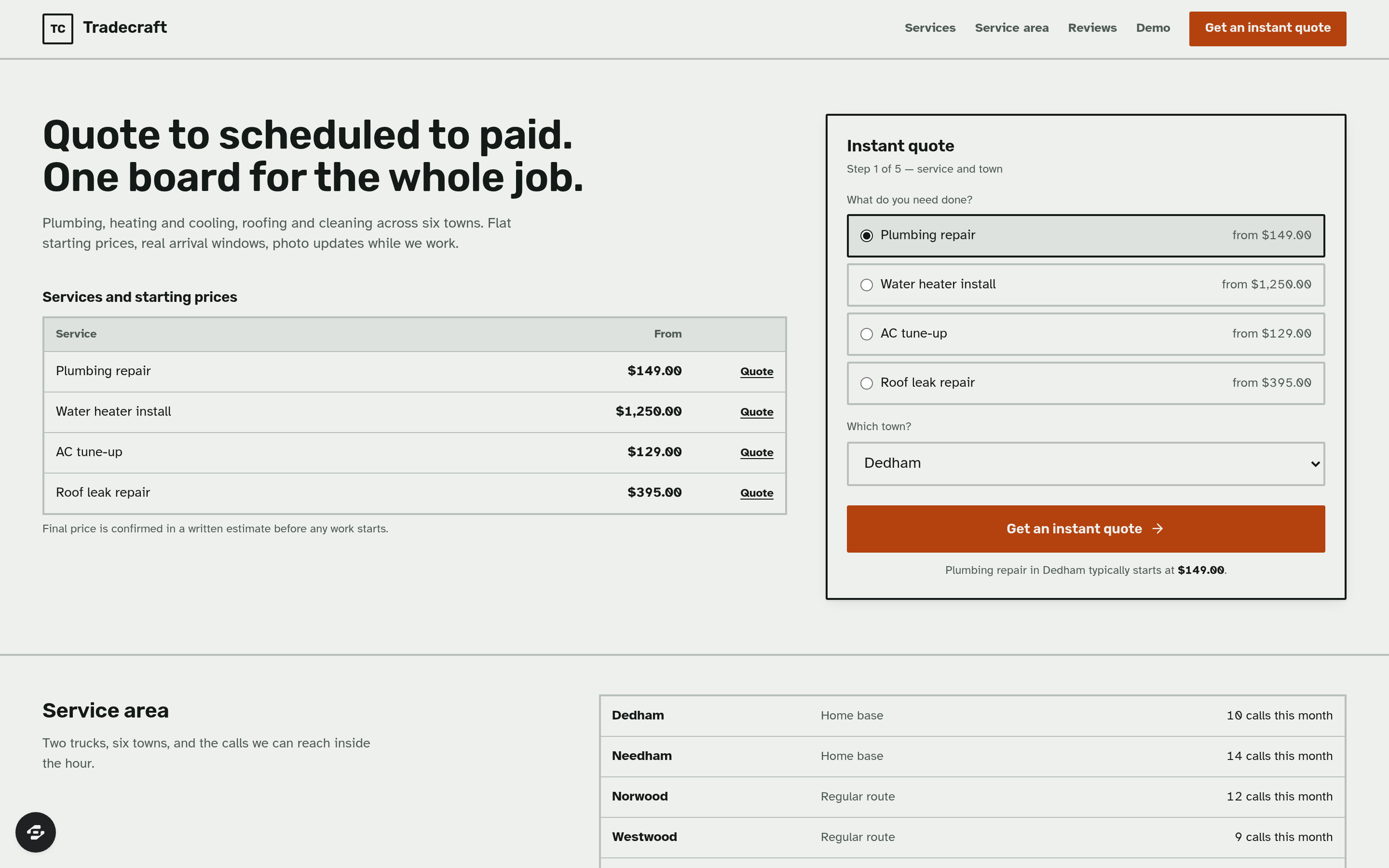Click the 'Services and starting prices' heading
Image resolution: width=1389 pixels, height=868 pixels.
pyautogui.click(x=139, y=297)
